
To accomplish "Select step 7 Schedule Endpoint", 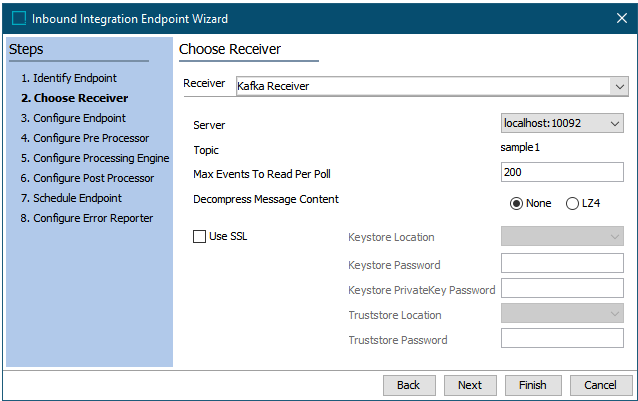I will pyautogui.click(x=71, y=198).
